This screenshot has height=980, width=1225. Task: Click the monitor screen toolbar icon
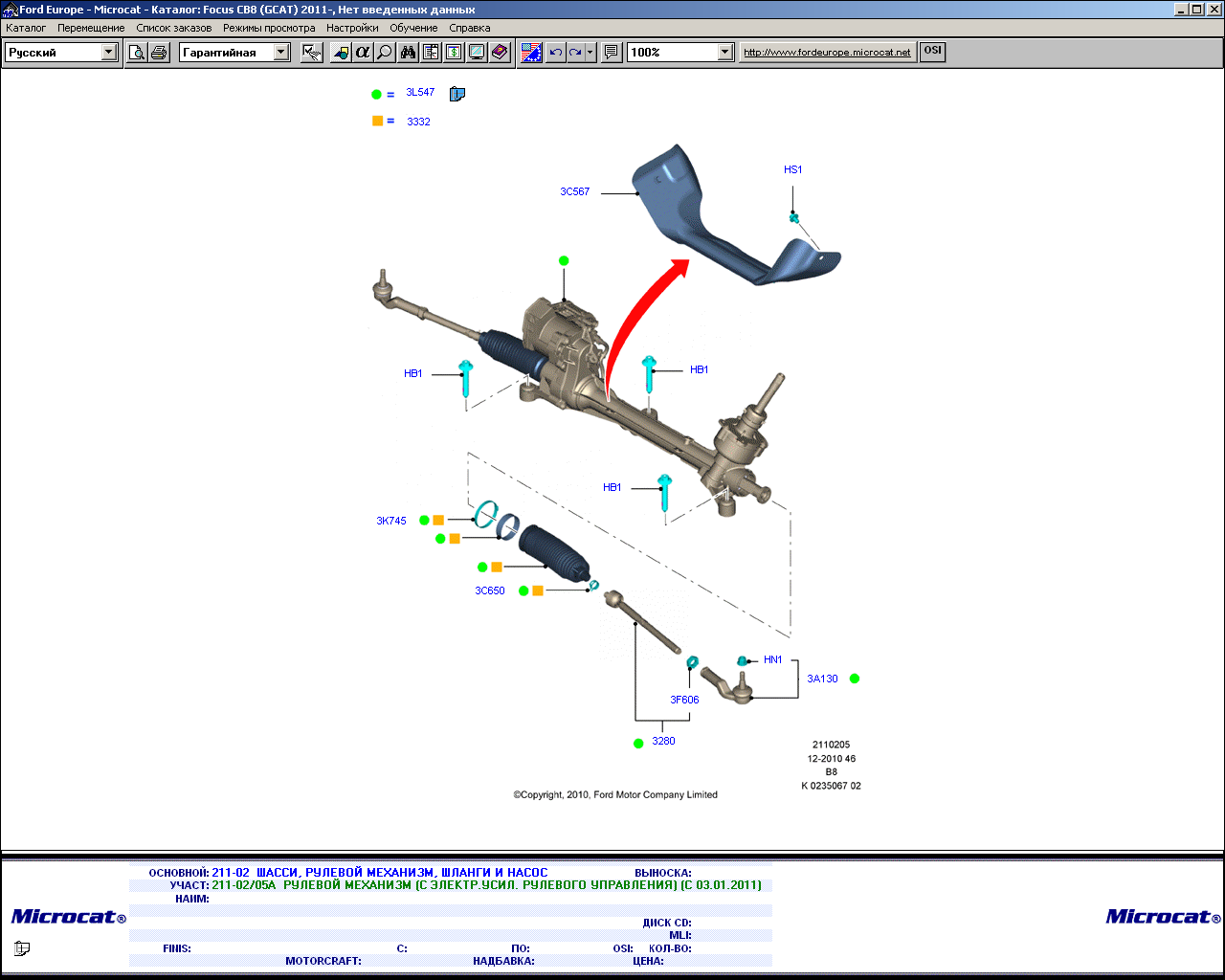pos(477,53)
